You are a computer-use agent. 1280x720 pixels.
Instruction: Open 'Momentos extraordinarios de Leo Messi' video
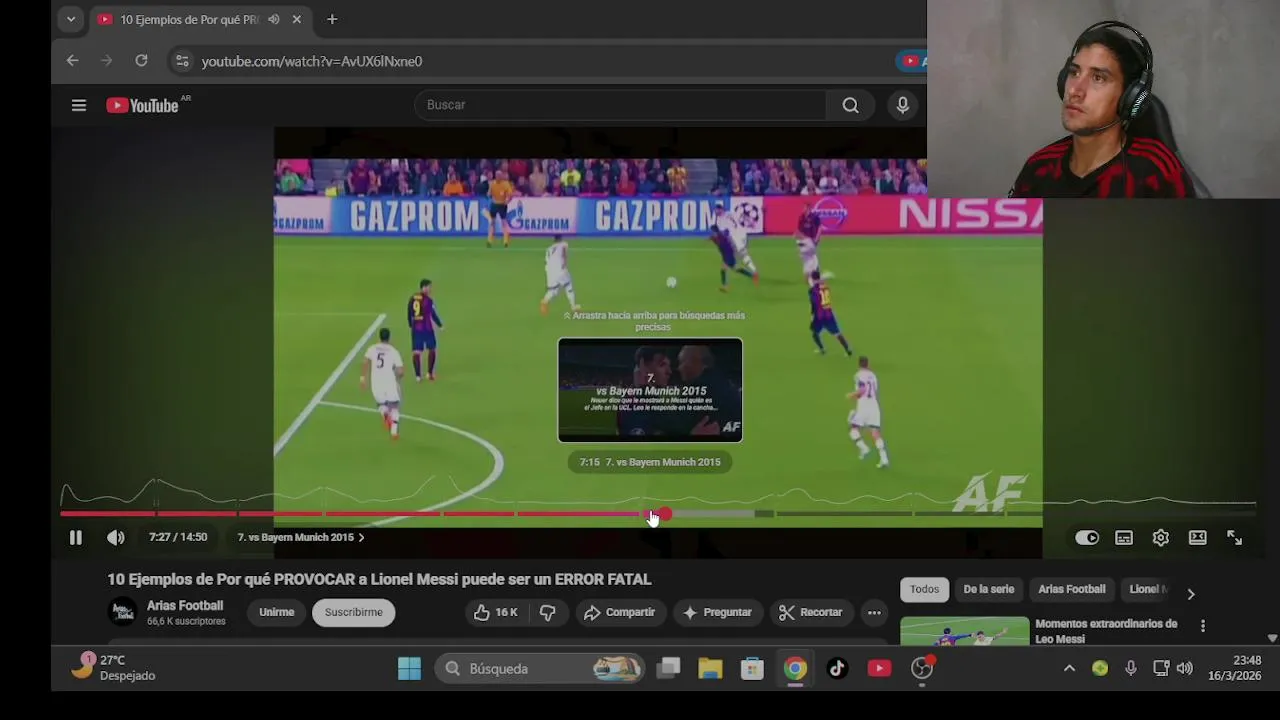pos(1106,631)
